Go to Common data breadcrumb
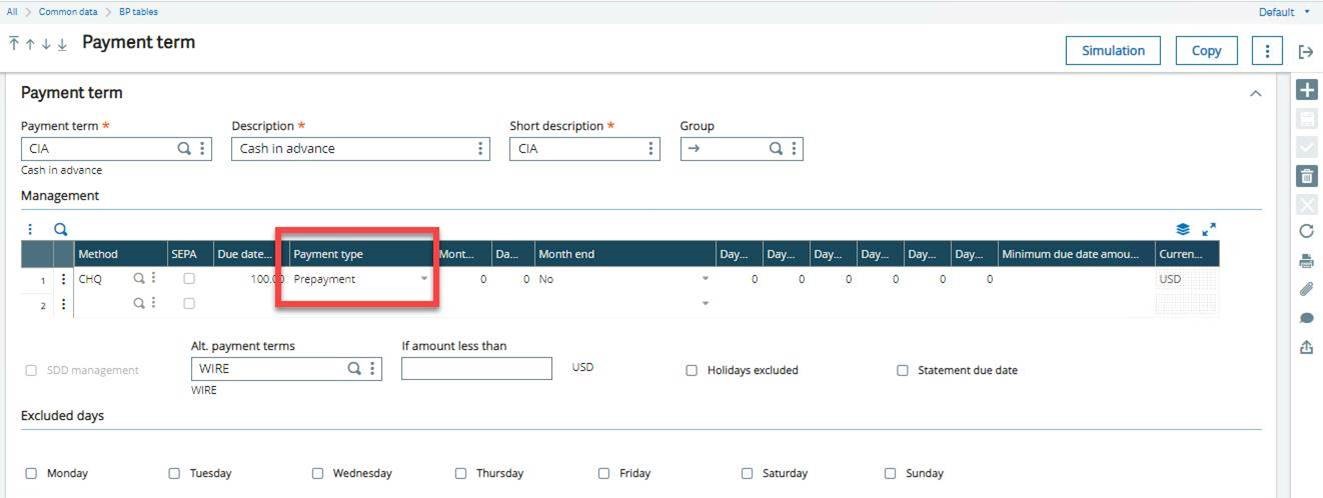The image size is (1323, 498). (x=66, y=12)
